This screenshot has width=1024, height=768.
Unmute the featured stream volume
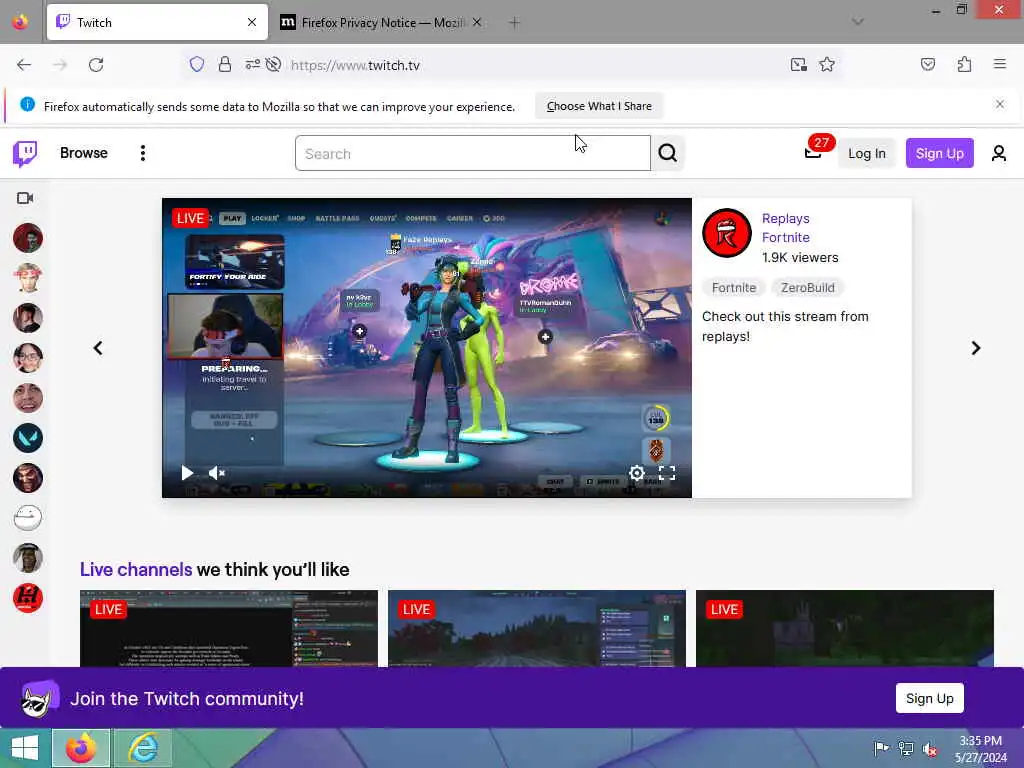[x=216, y=473]
